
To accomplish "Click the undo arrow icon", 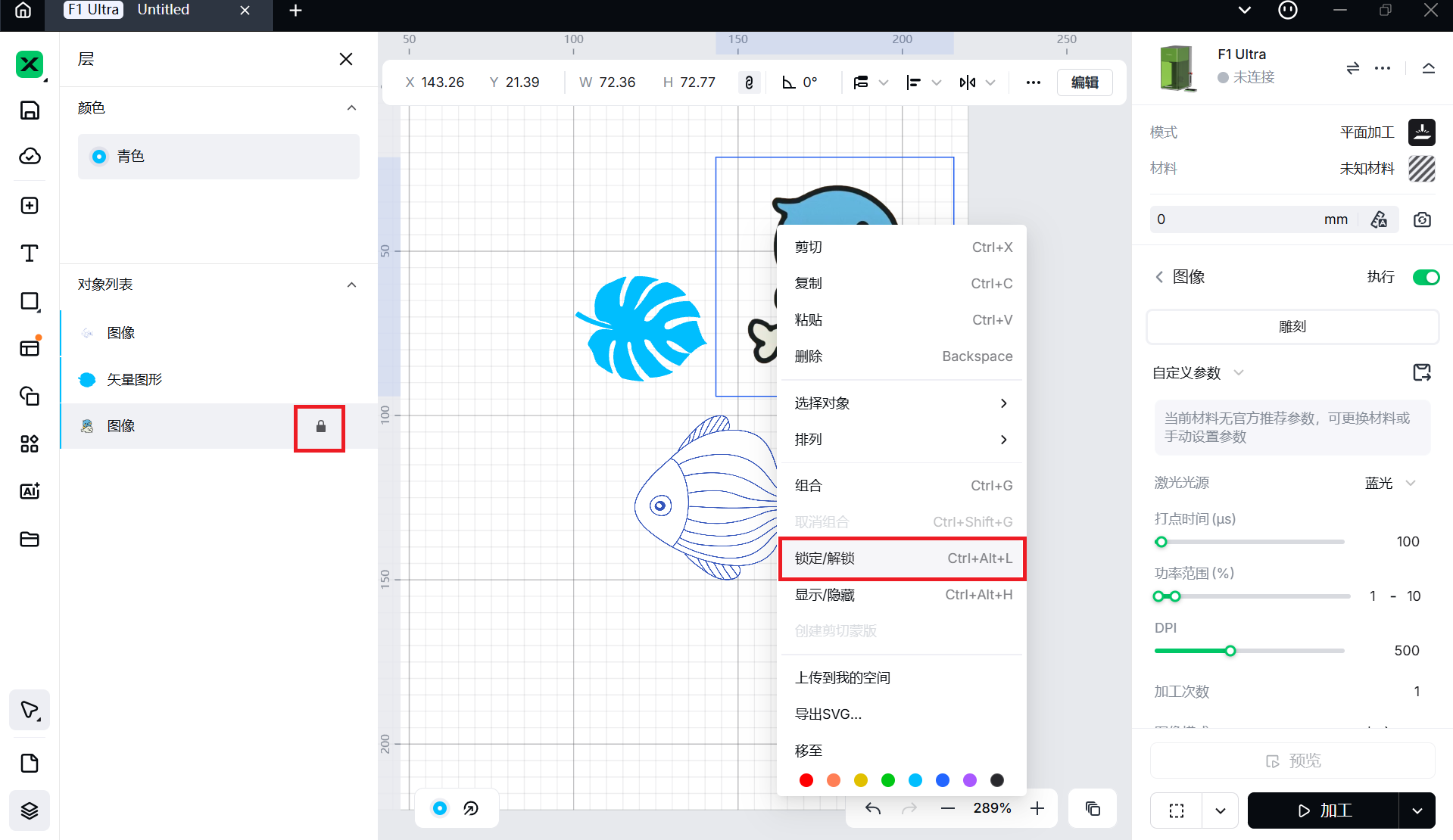I will pyautogui.click(x=873, y=808).
